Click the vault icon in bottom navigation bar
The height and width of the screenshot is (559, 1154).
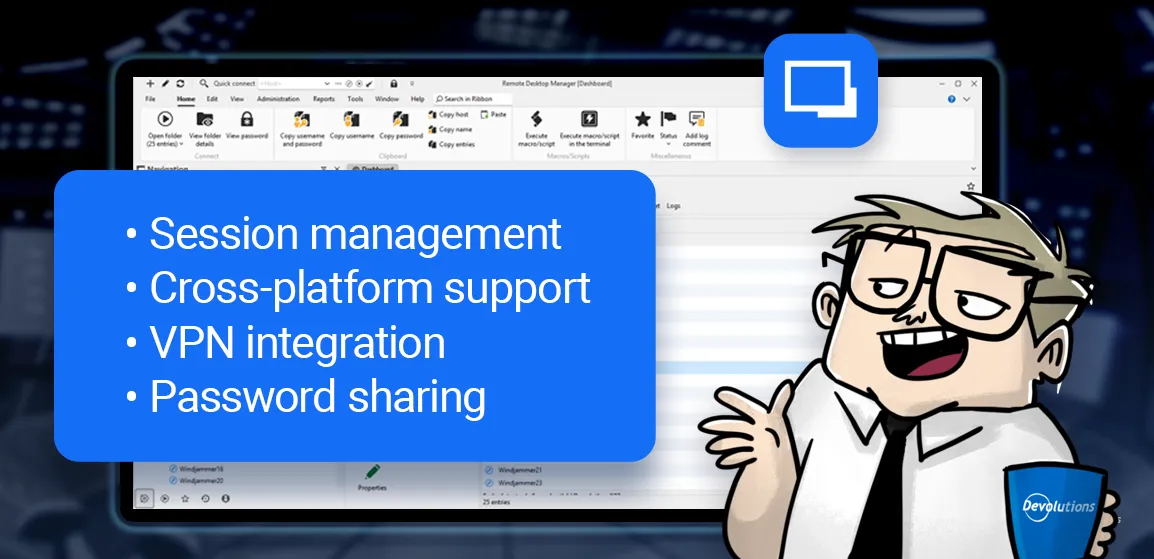(145, 498)
